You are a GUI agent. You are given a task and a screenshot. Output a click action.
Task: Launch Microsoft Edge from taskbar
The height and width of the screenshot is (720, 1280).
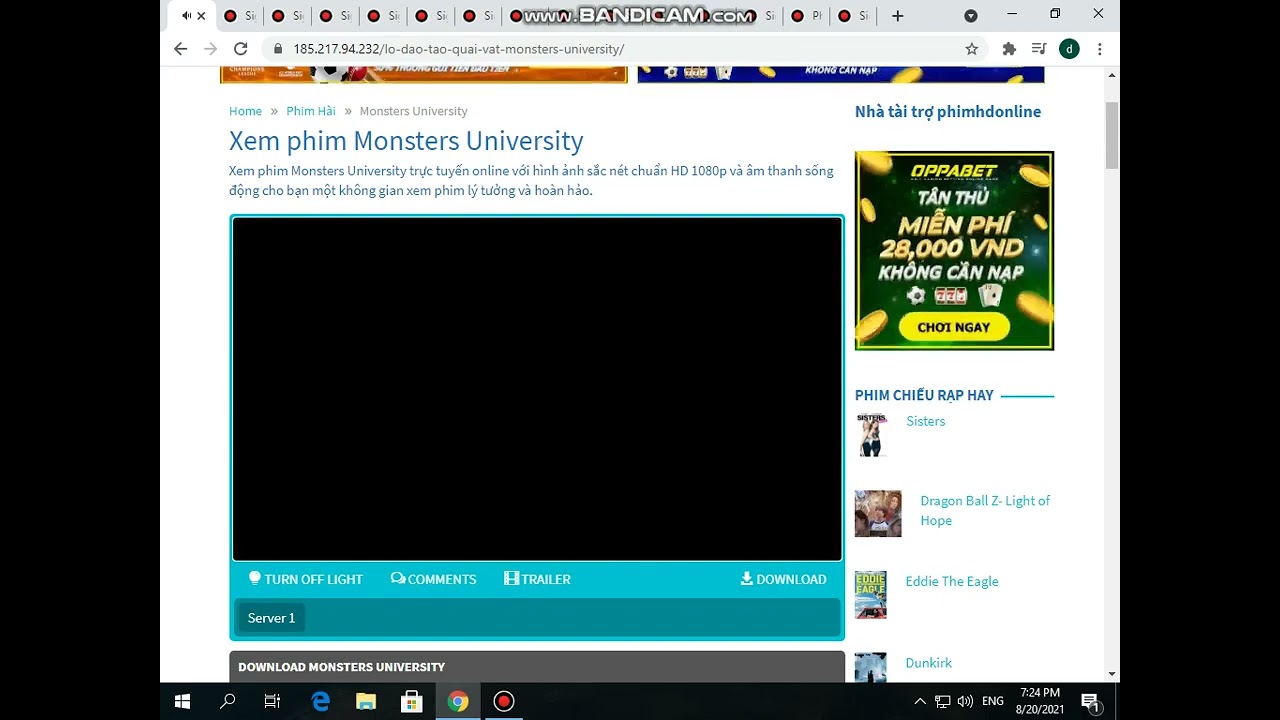coord(320,701)
